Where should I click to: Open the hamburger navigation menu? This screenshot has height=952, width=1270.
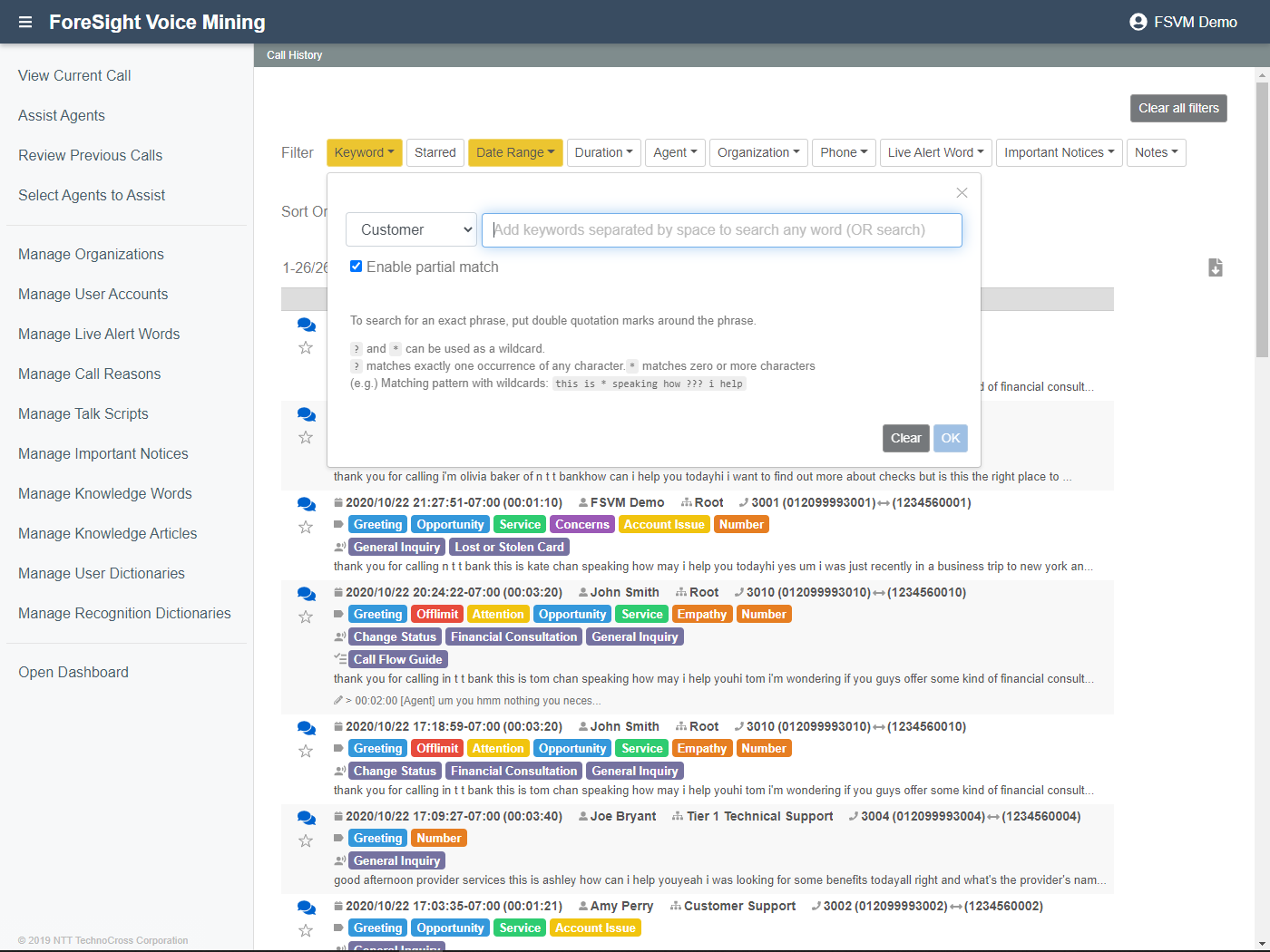(24, 22)
